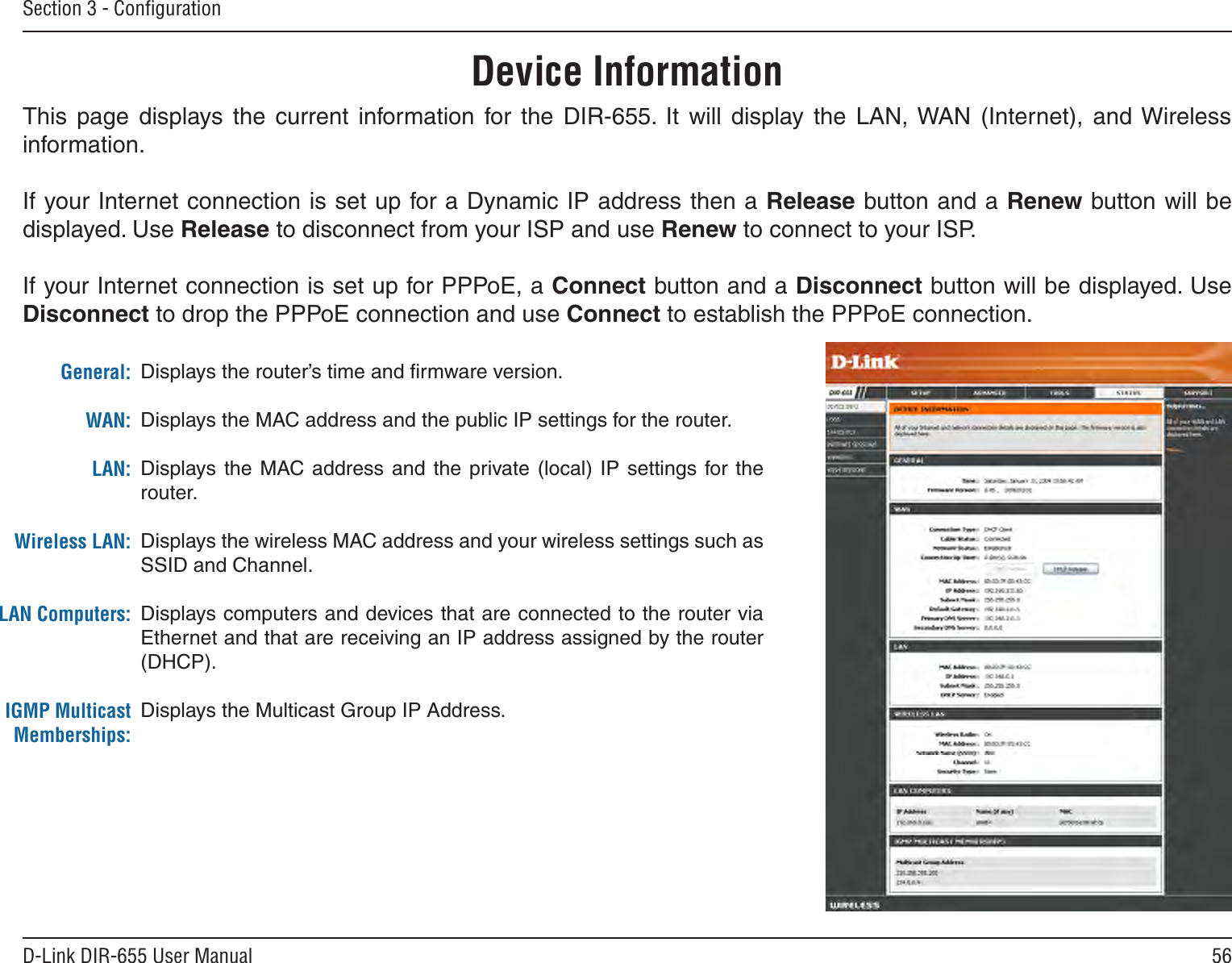Click the DHCP Release button
The width and height of the screenshot is (1232, 963).
[x=1071, y=569]
